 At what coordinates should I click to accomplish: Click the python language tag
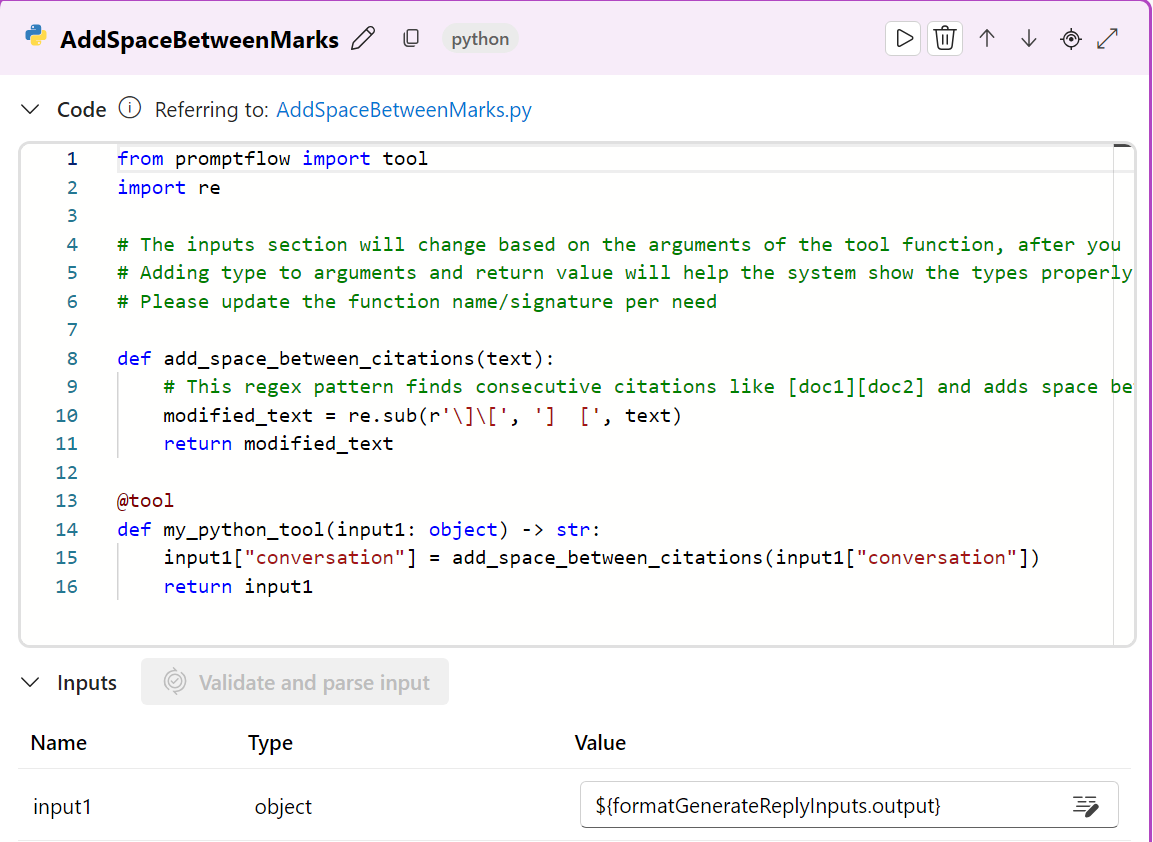[480, 38]
